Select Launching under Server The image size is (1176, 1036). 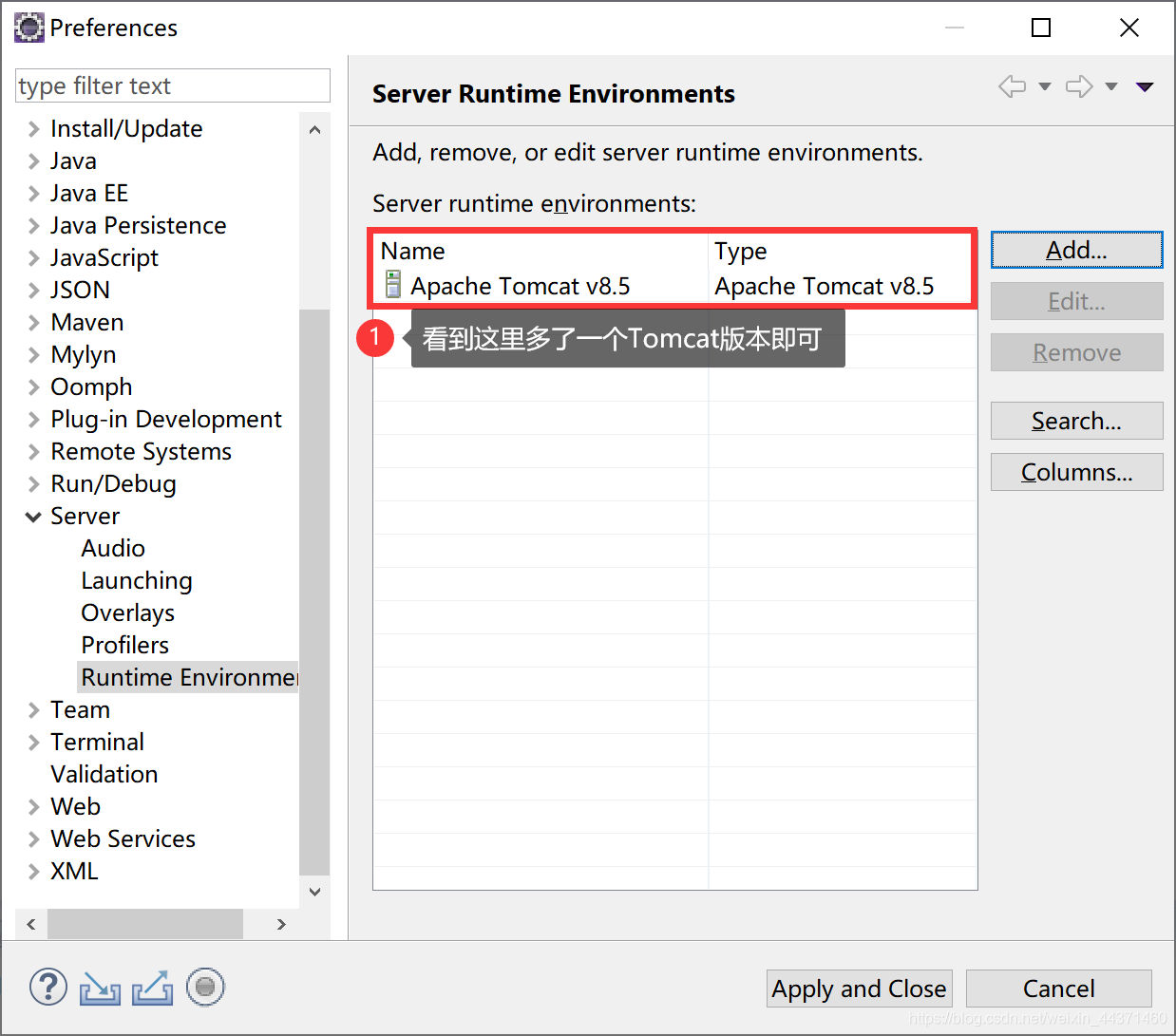137,581
